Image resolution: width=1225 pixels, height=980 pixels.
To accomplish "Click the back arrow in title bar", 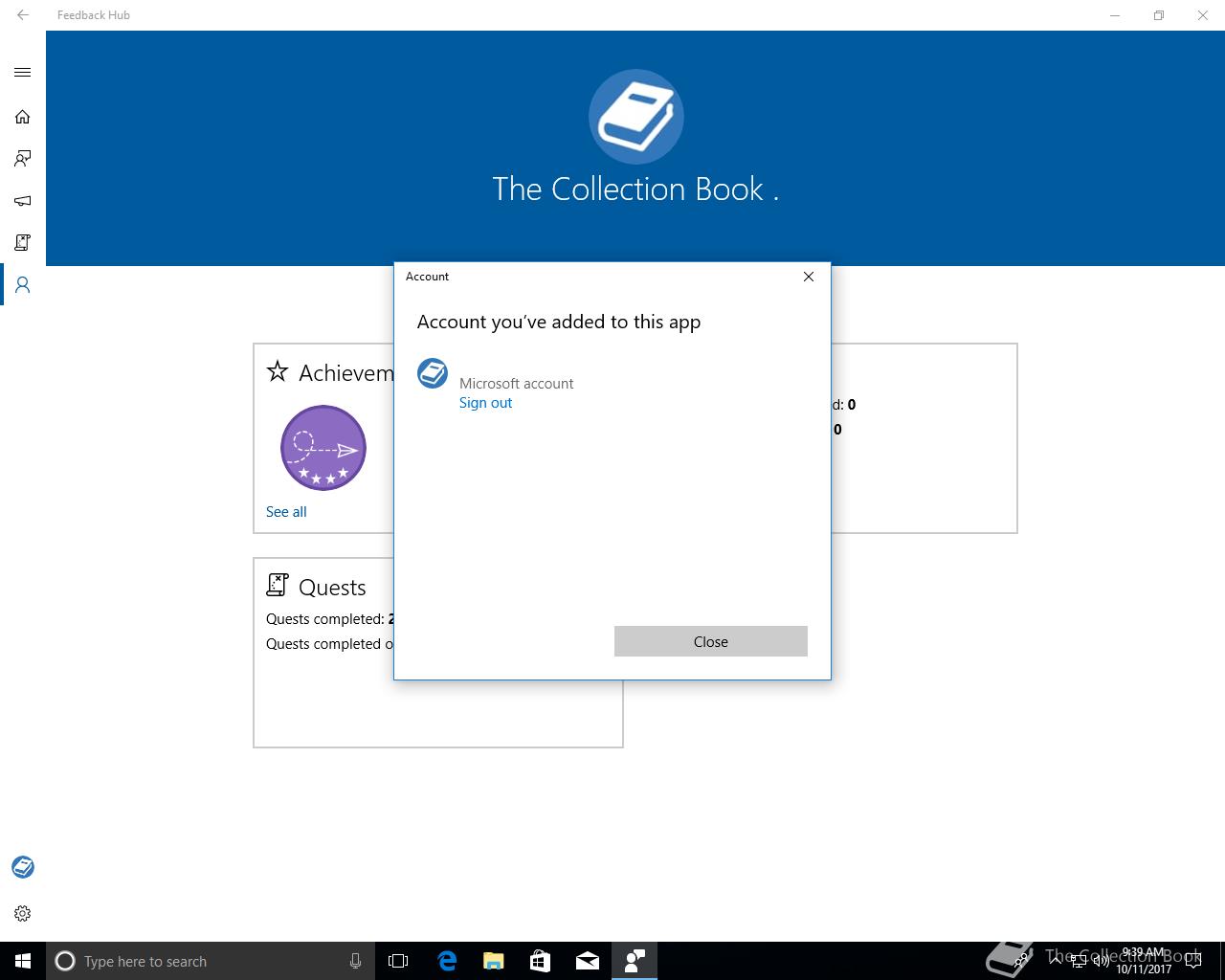I will [x=23, y=15].
